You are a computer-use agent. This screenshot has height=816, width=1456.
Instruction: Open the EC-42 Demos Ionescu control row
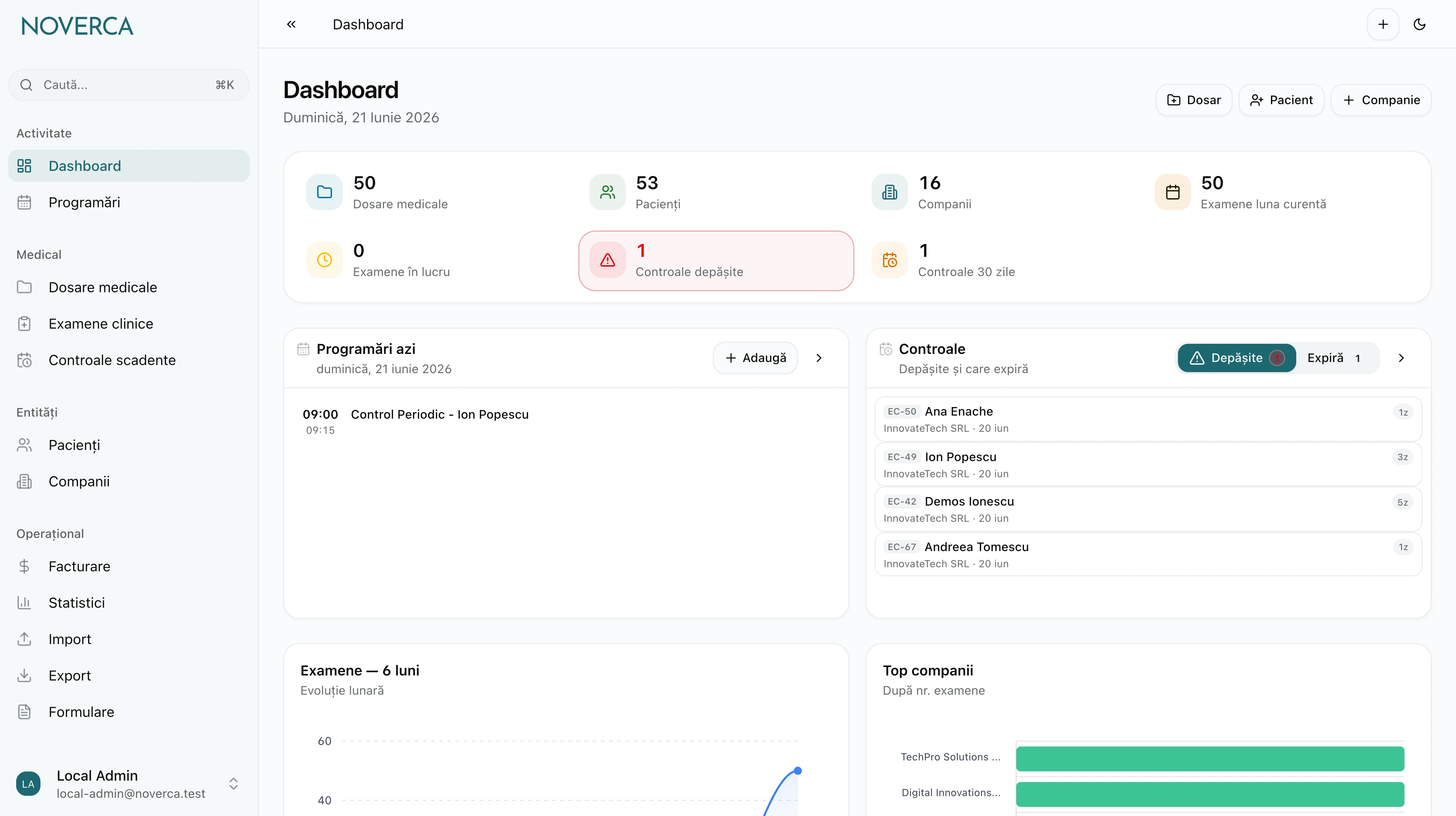[1148, 509]
